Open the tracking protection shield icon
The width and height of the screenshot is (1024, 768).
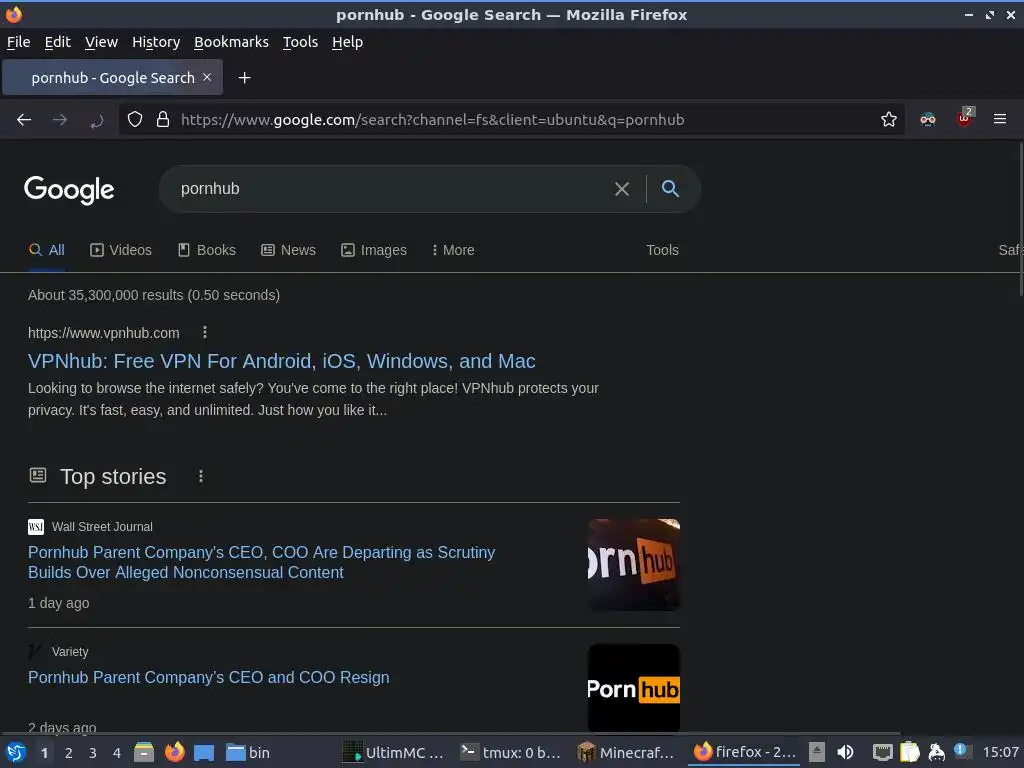(135, 120)
